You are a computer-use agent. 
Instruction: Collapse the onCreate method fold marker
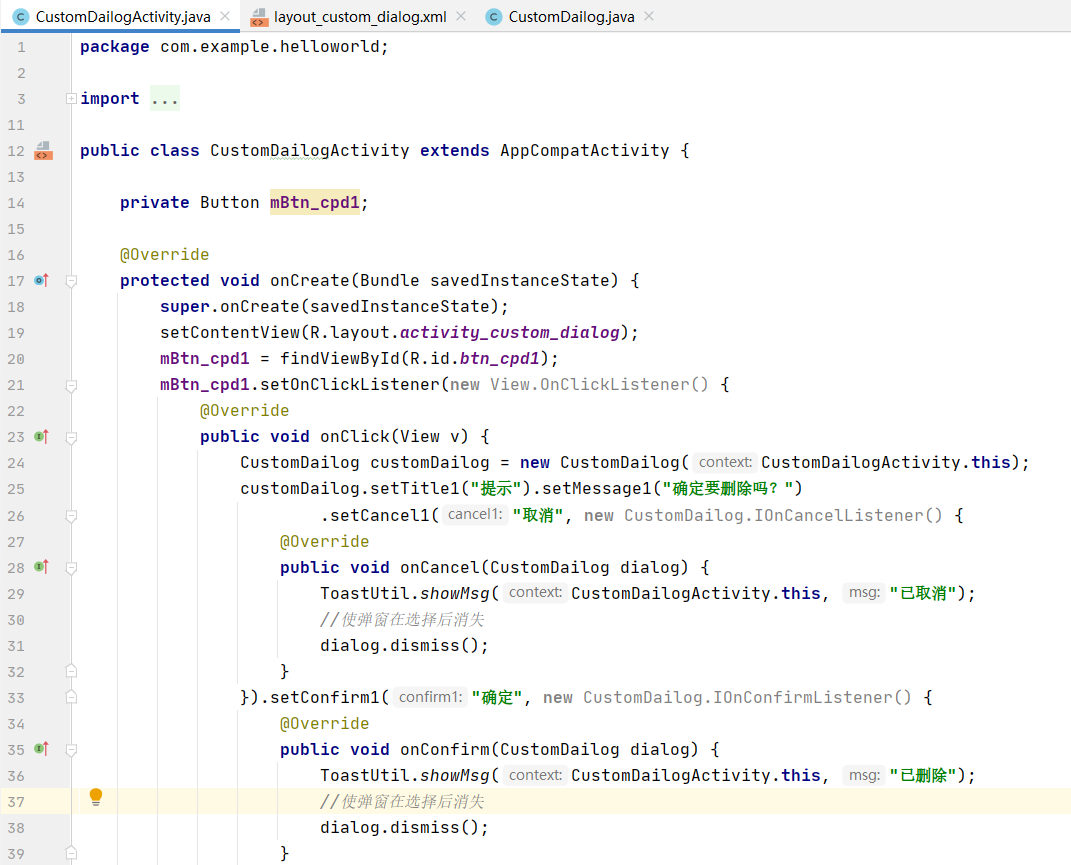[x=71, y=281]
